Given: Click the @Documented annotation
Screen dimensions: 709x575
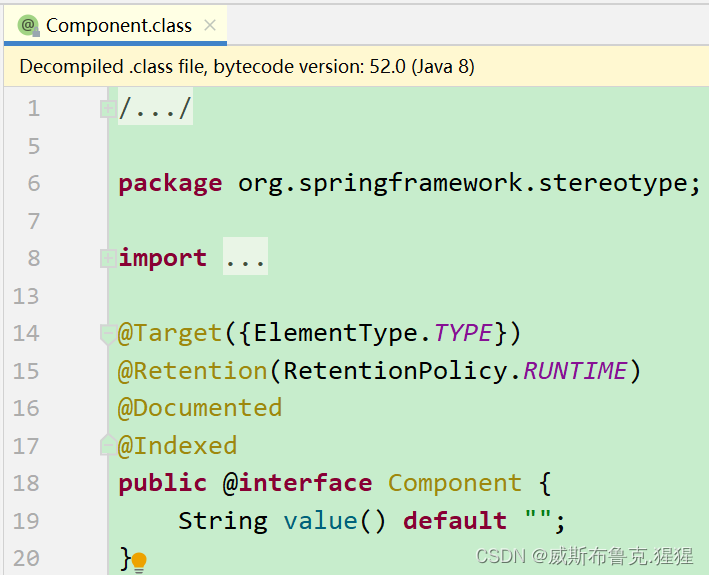Looking at the screenshot, I should pos(200,408).
